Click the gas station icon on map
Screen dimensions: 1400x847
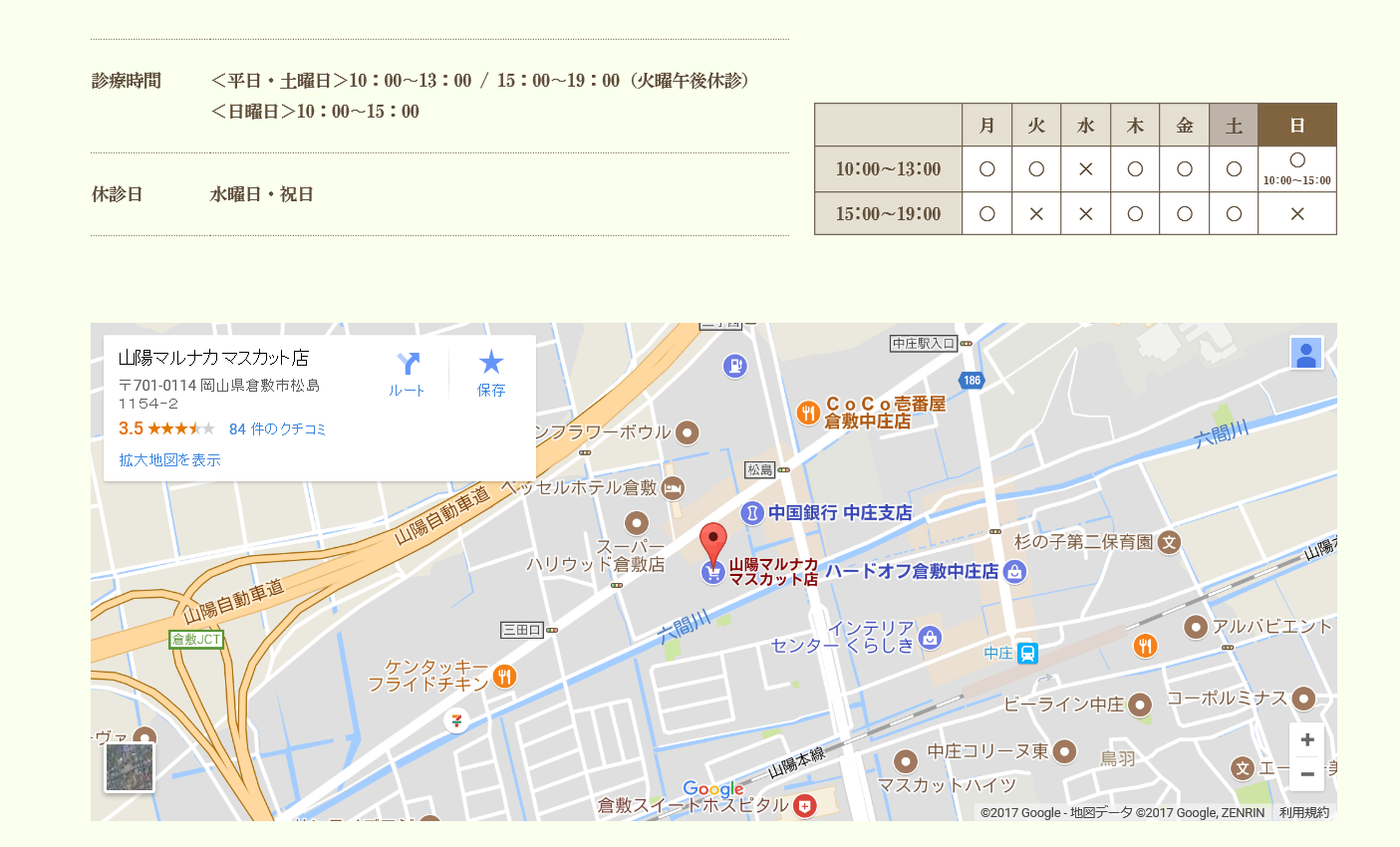[x=735, y=367]
